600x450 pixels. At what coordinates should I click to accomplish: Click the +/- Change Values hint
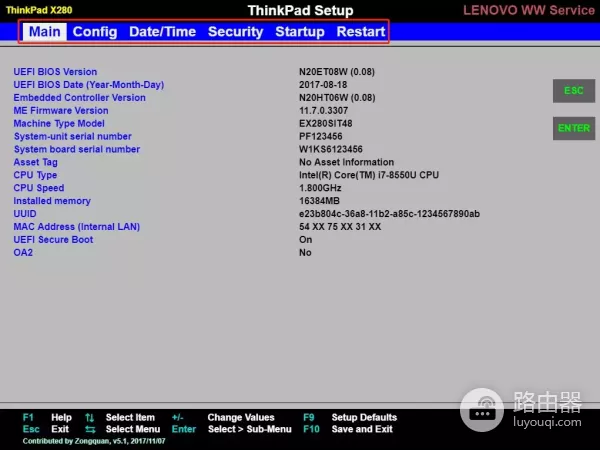[x=223, y=417]
